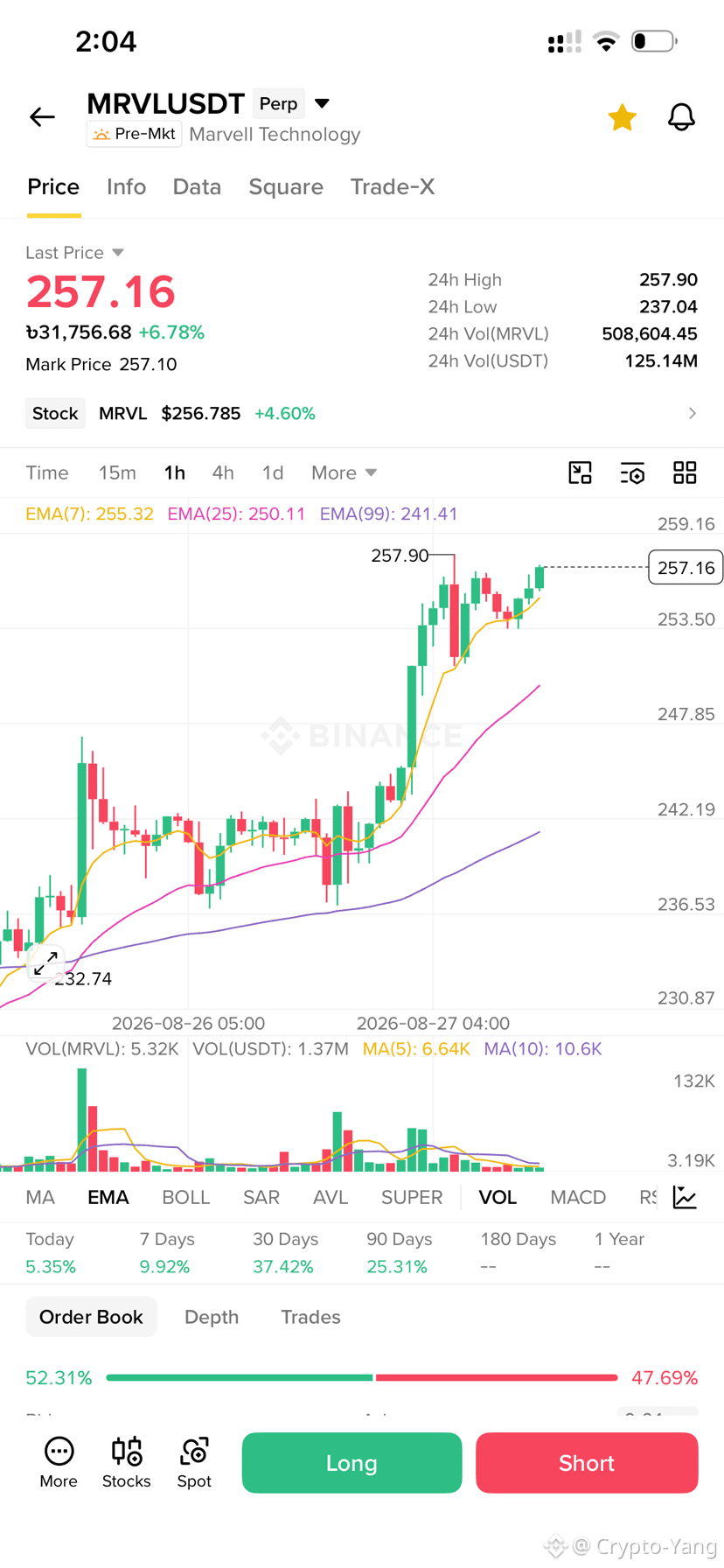Tap the large 257.16 last price
This screenshot has width=724, height=1568.
point(101,291)
